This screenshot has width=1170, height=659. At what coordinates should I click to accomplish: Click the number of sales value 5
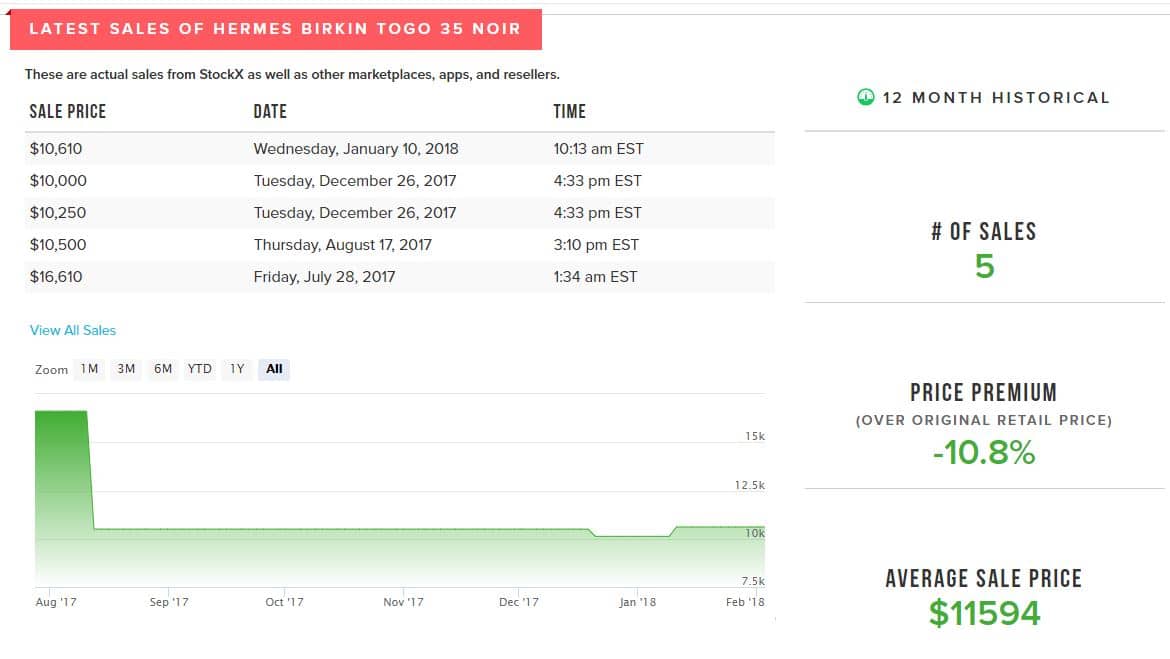pos(984,266)
